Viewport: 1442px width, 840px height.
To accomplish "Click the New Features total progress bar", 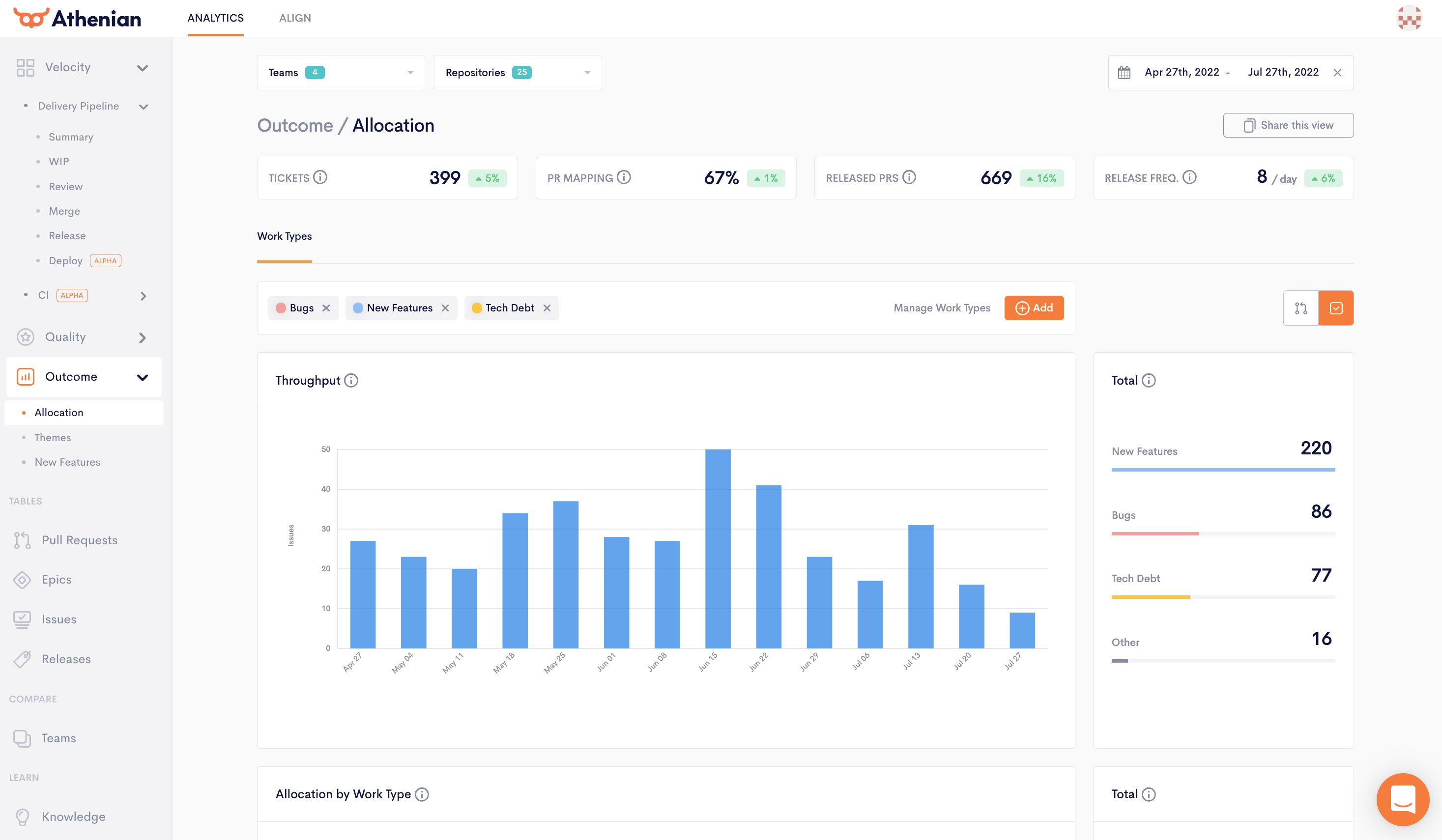I will coord(1223,470).
